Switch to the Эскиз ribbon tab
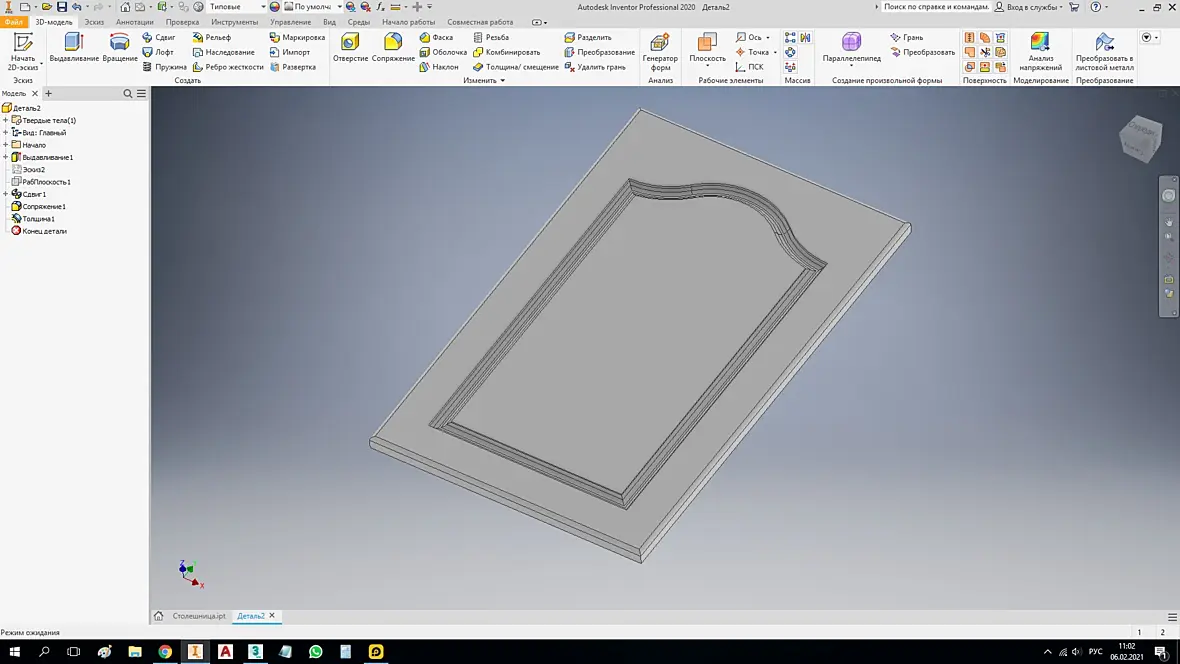Viewport: 1180px width, 664px height. [x=94, y=22]
